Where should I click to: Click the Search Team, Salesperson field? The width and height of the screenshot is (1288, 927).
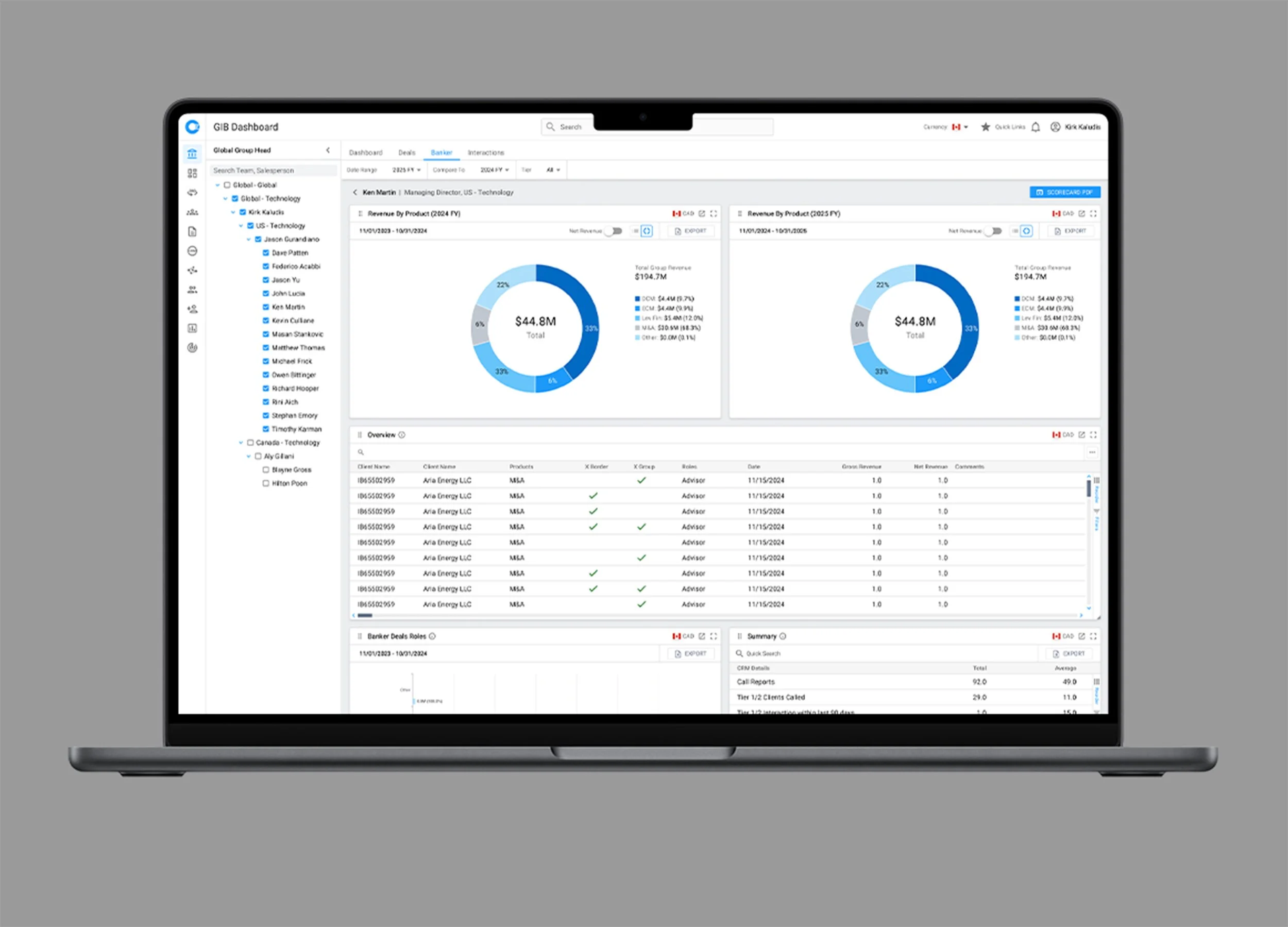click(273, 171)
